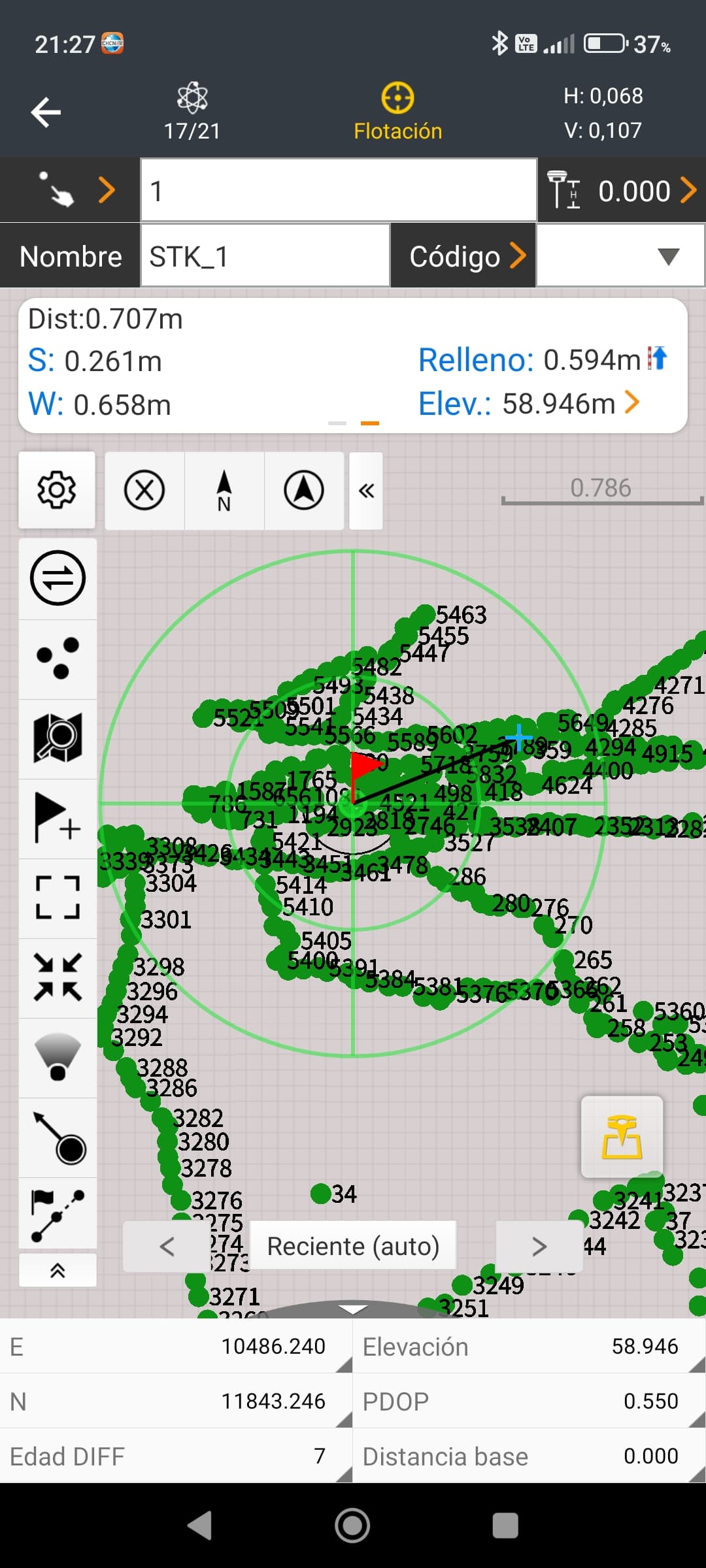706x1568 pixels.
Task: Open the three-dots point display icon
Action: click(58, 659)
